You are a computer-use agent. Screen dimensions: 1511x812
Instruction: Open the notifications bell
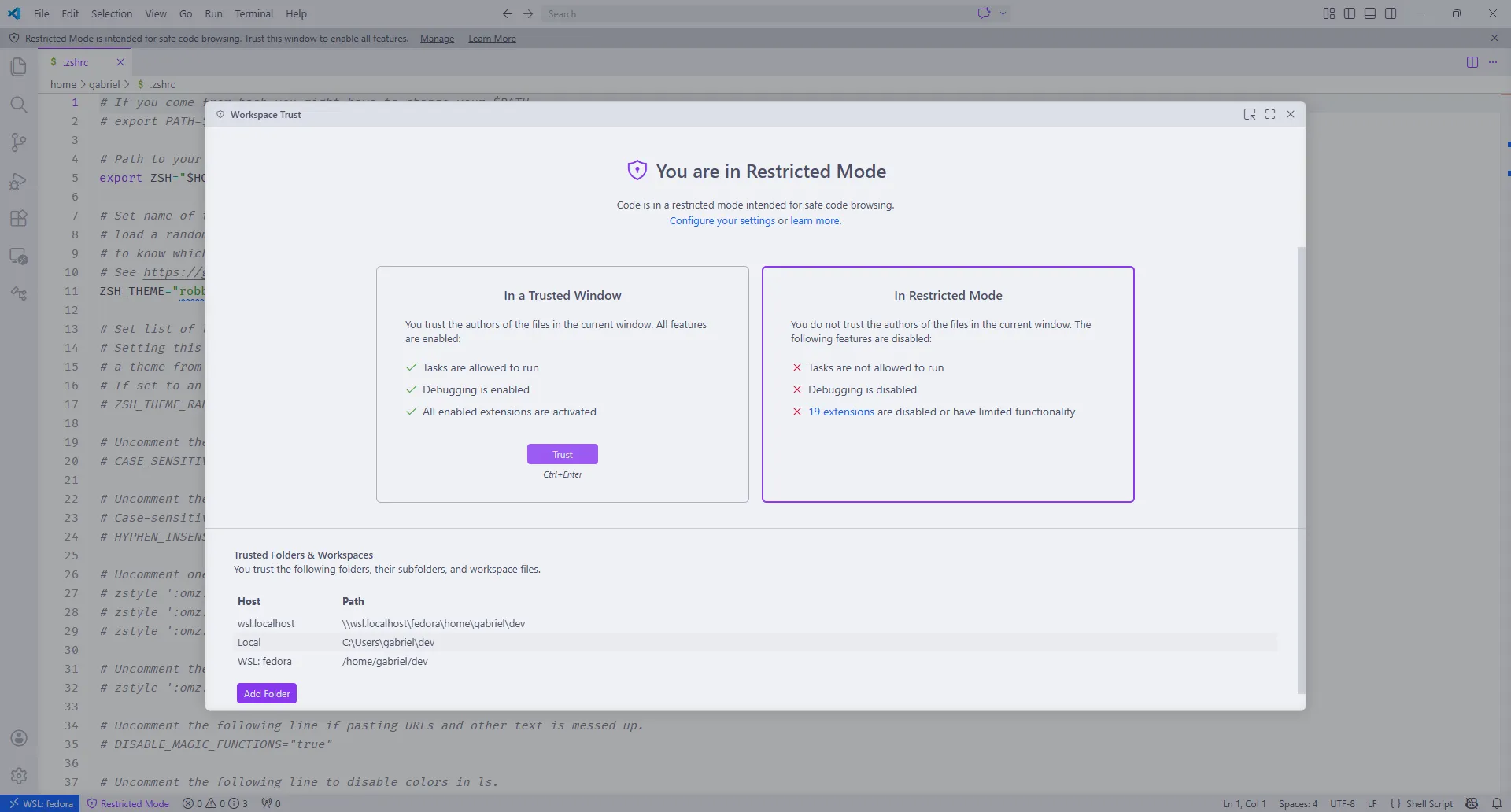pos(1496,803)
